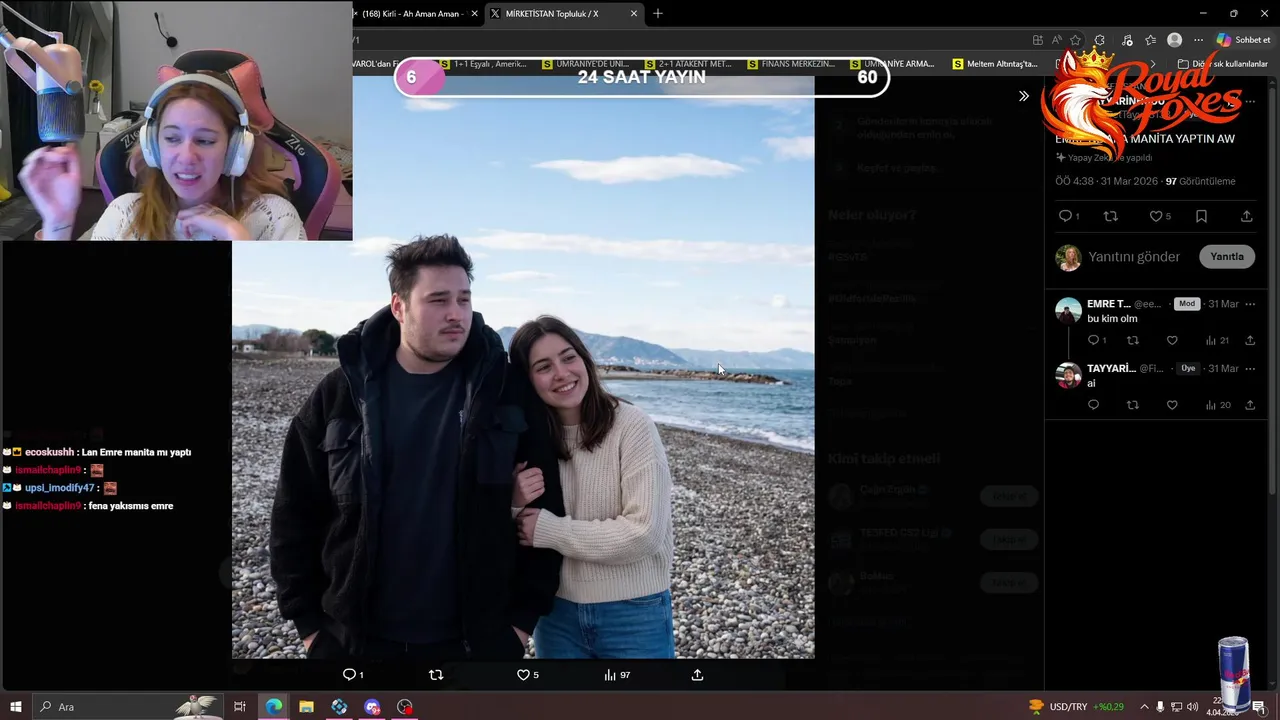
Task: Focus the Yanıtını gönder reply field
Action: [1134, 257]
